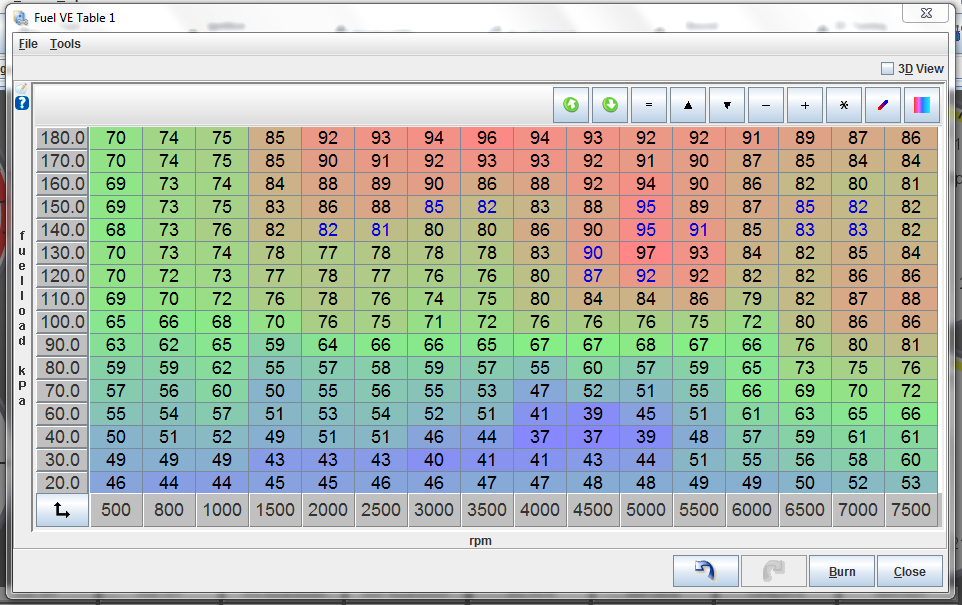Click the Fuel VE Table window icon
The width and height of the screenshot is (962, 605).
point(21,18)
